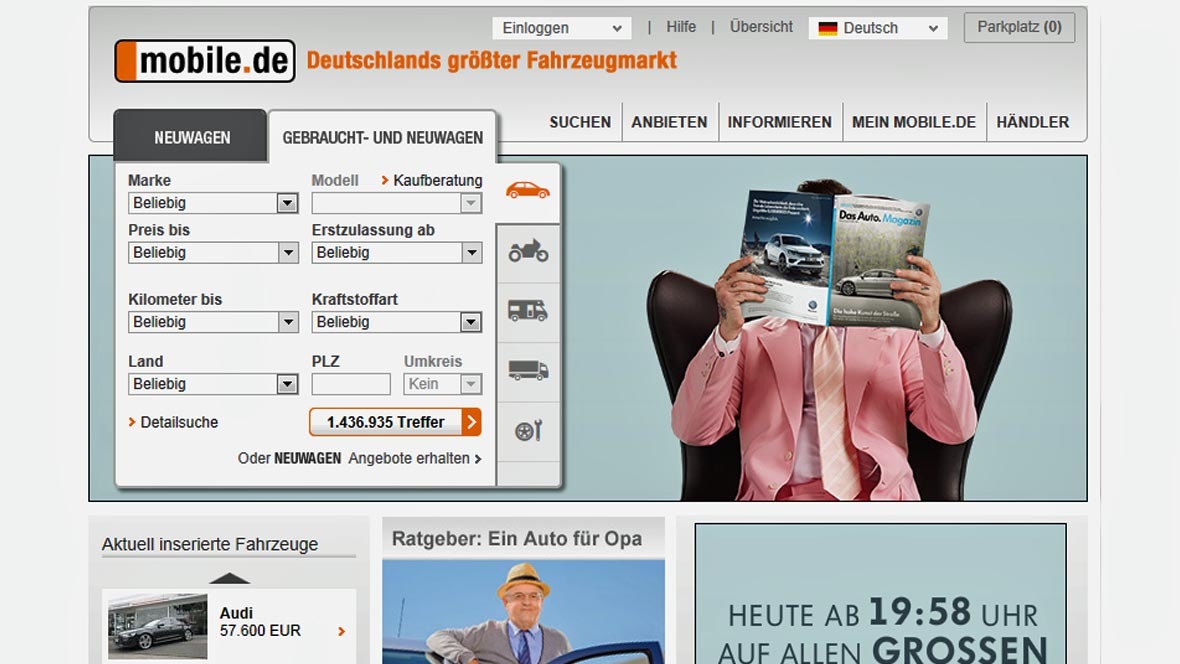This screenshot has height=664, width=1180.
Task: Click the Ratgeber: Ein Auto für Opa heading
Action: [x=517, y=539]
